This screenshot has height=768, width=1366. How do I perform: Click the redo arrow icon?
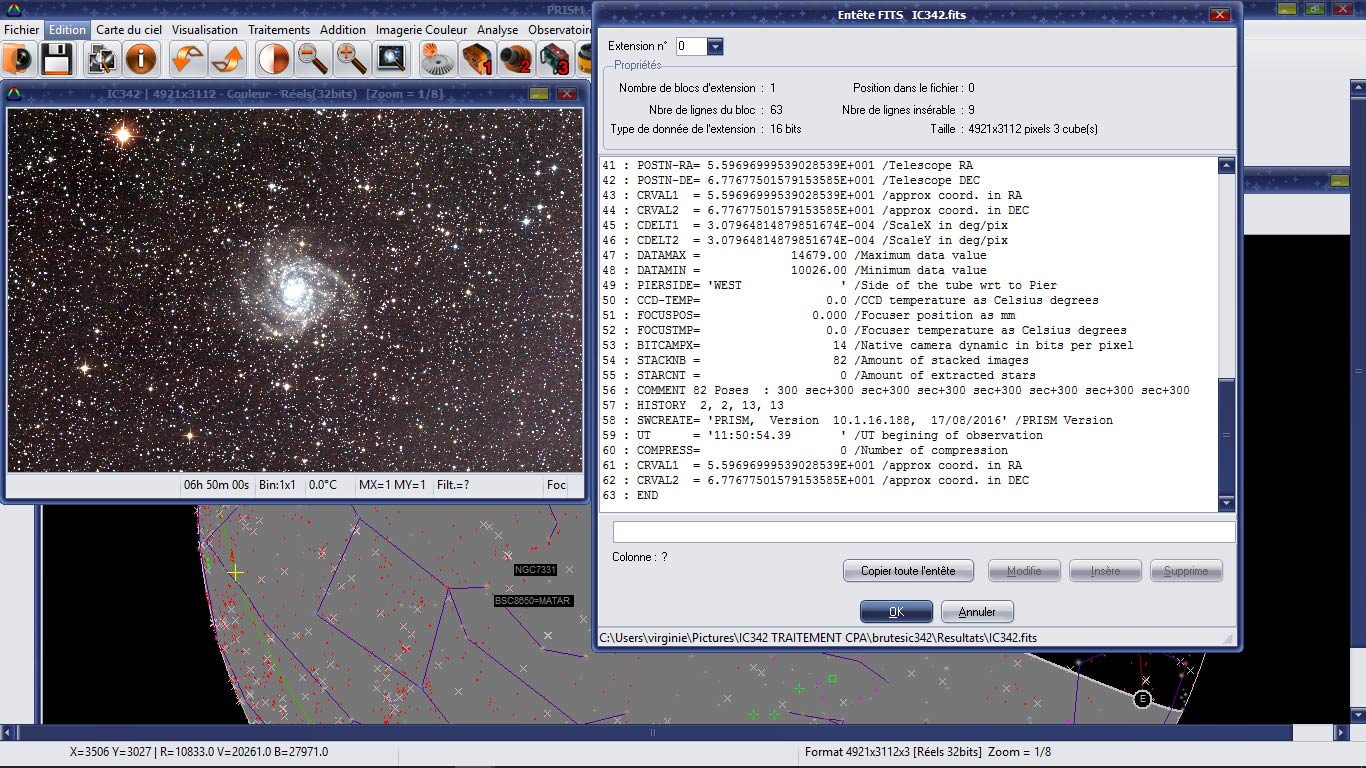pyautogui.click(x=227, y=59)
